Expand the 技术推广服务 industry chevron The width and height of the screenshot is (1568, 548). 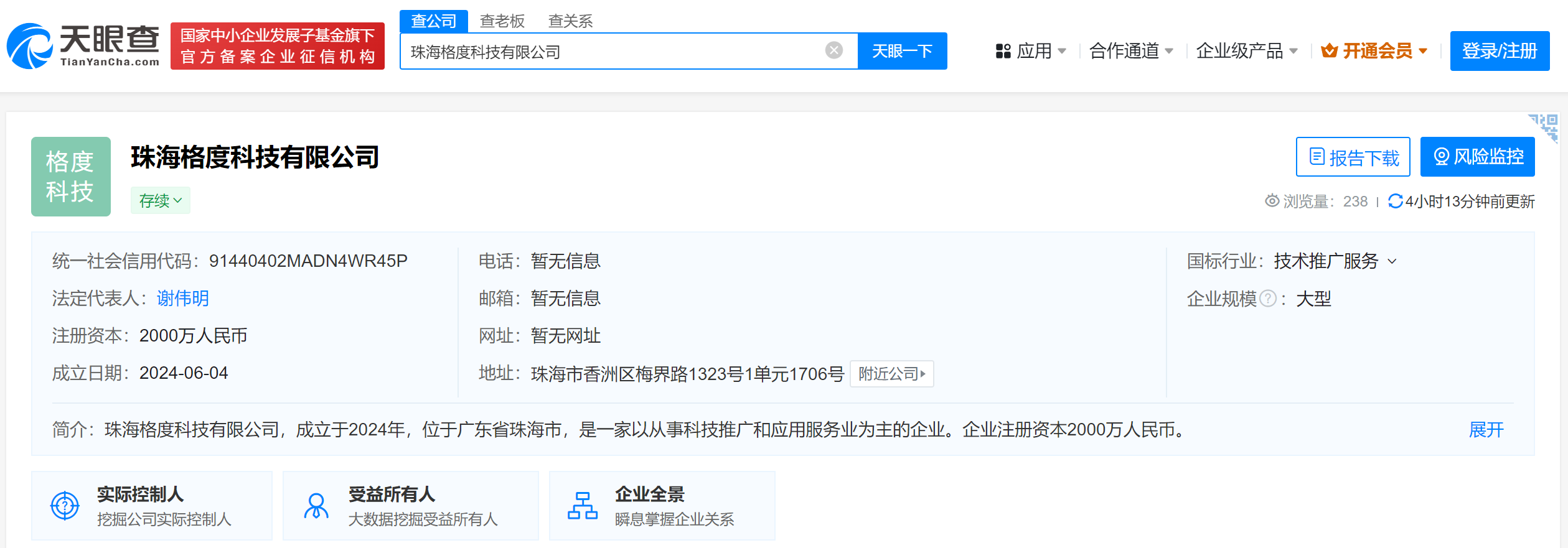pos(1392,262)
